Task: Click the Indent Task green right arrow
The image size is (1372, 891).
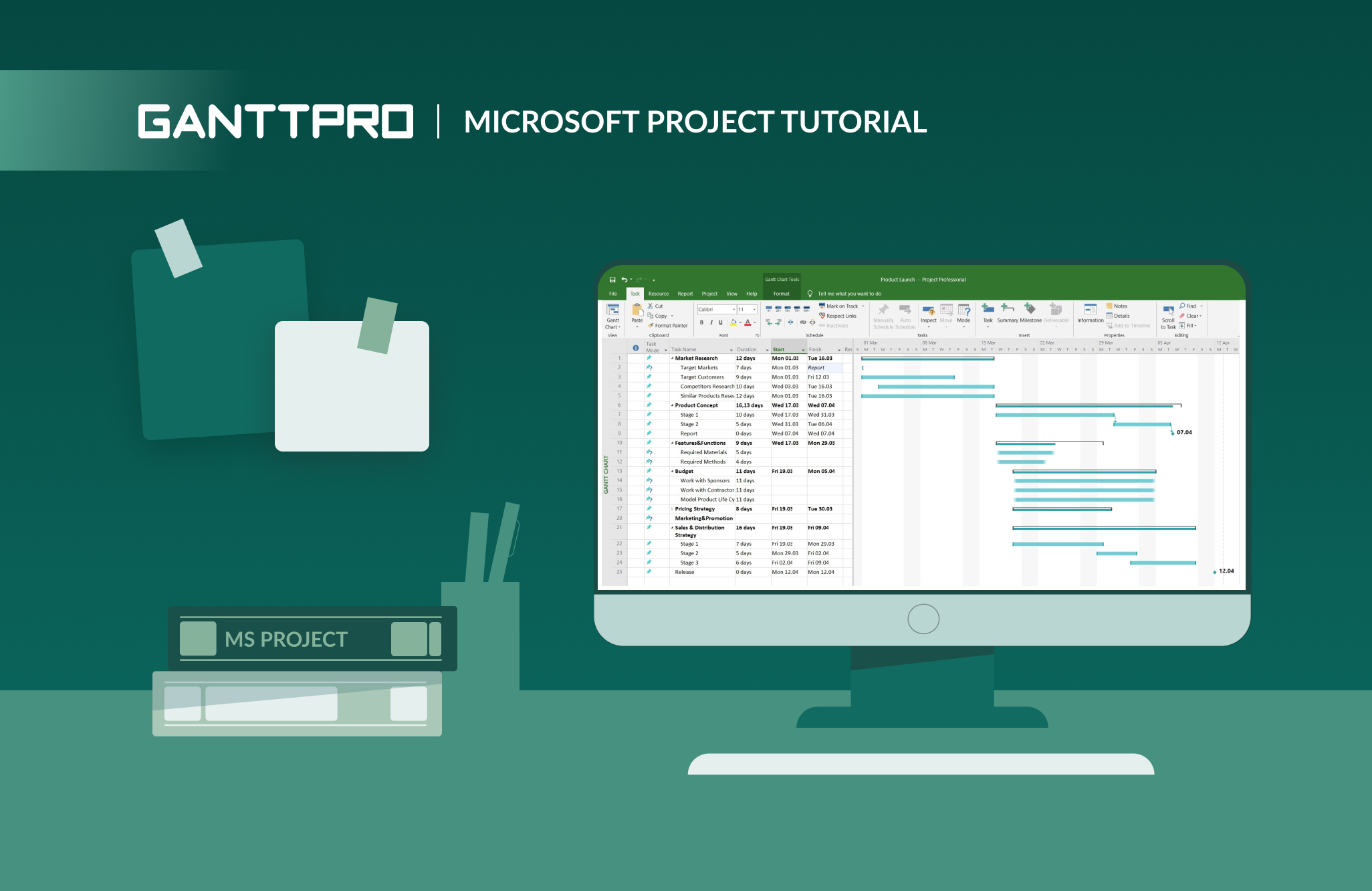Action: pyautogui.click(x=778, y=322)
